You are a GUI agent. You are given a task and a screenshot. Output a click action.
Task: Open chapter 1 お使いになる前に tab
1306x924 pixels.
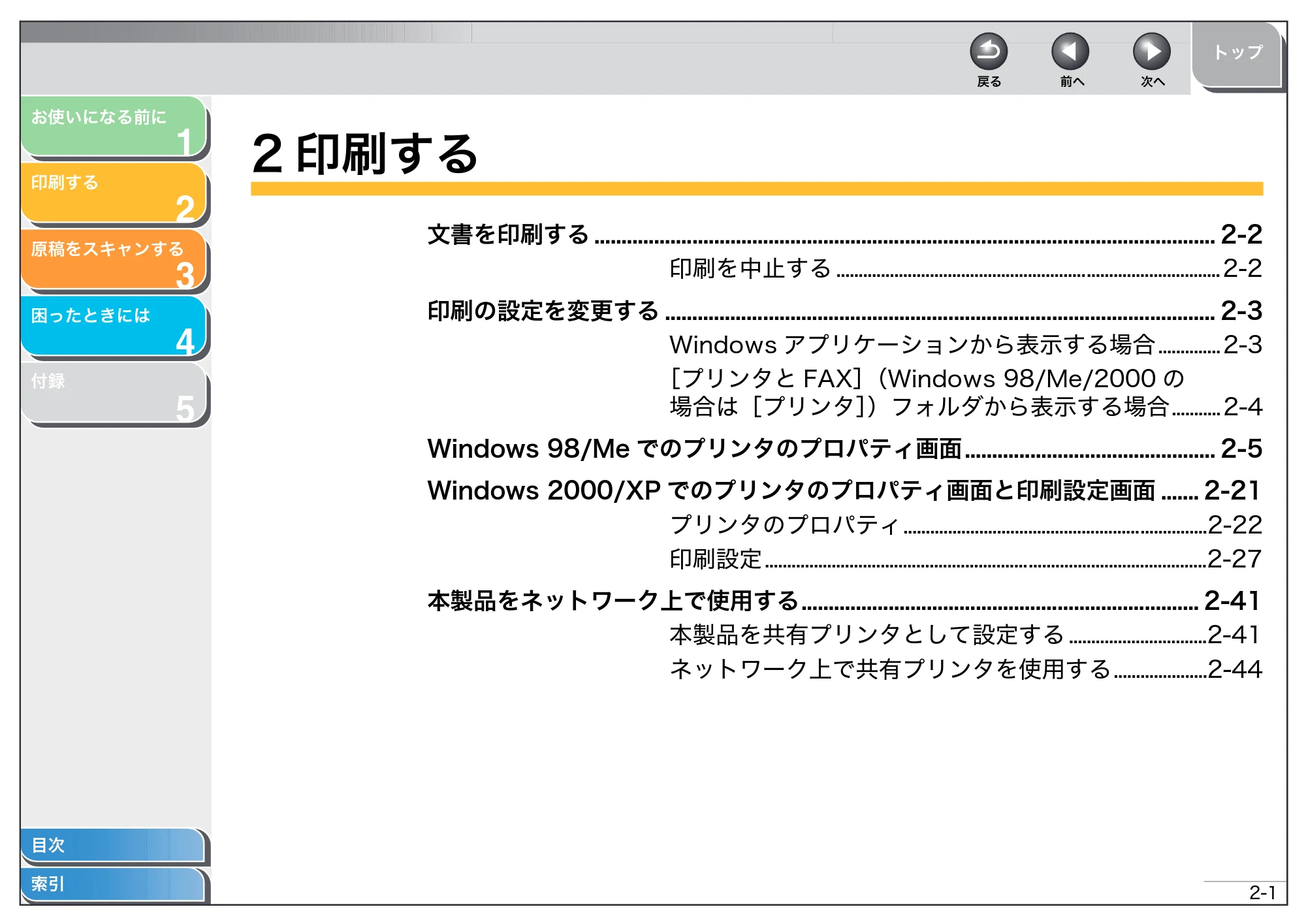pyautogui.click(x=114, y=127)
